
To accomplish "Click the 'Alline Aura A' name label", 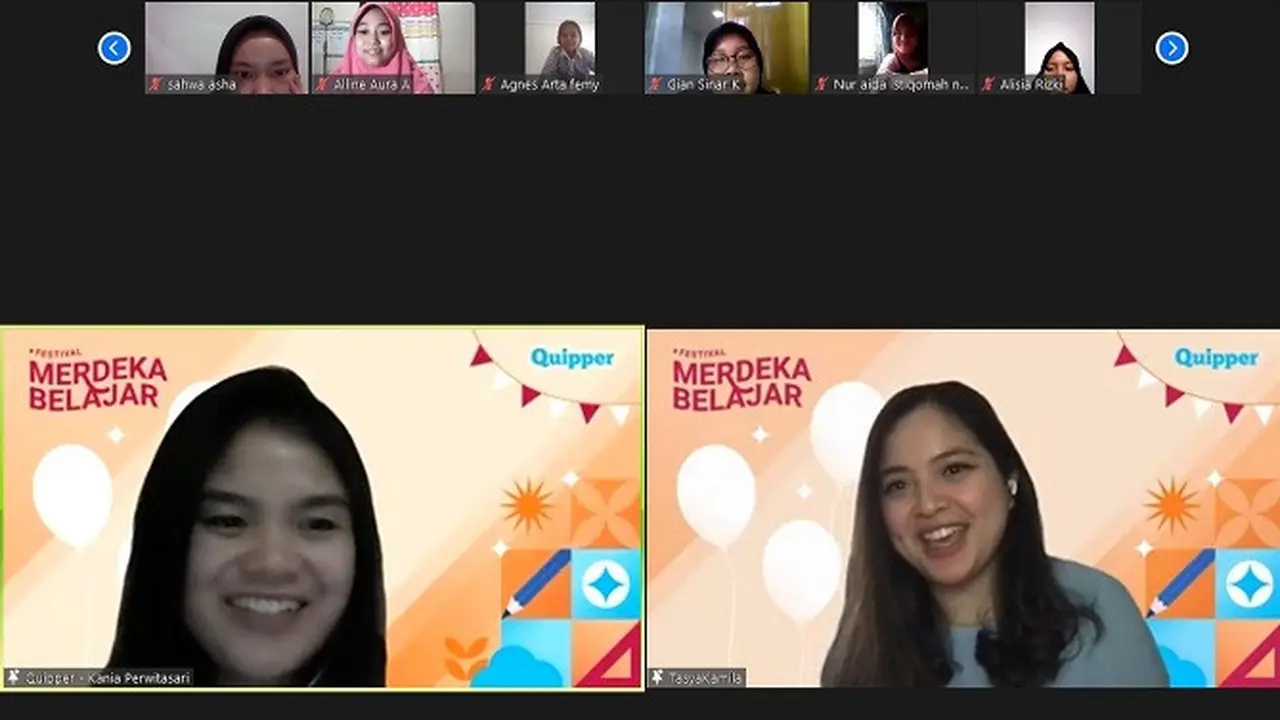I will [x=372, y=85].
